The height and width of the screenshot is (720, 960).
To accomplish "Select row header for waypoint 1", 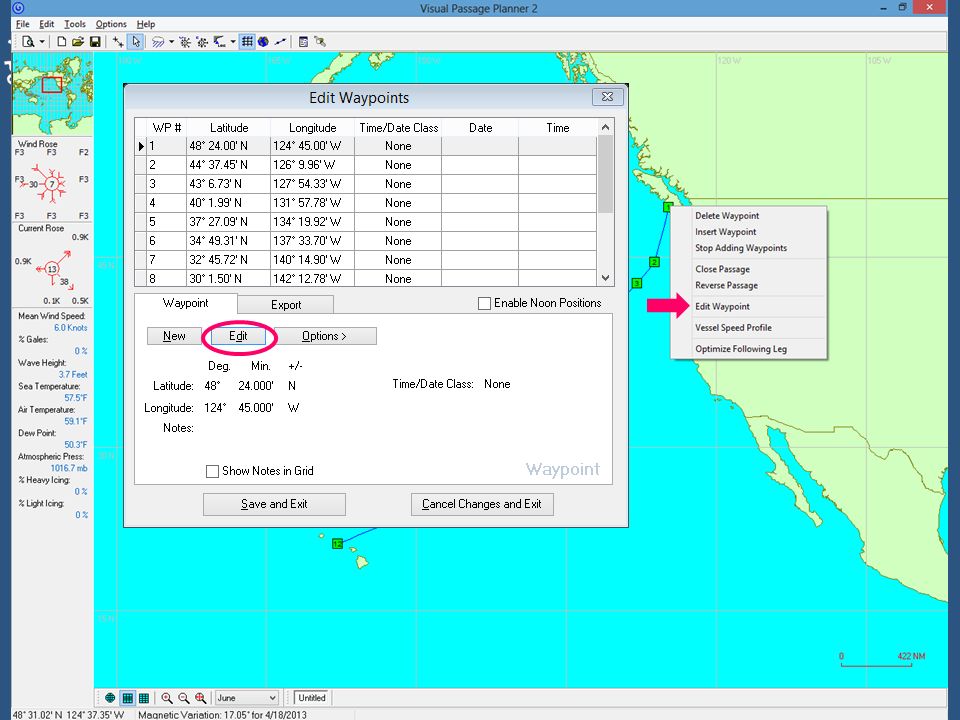I will click(141, 146).
